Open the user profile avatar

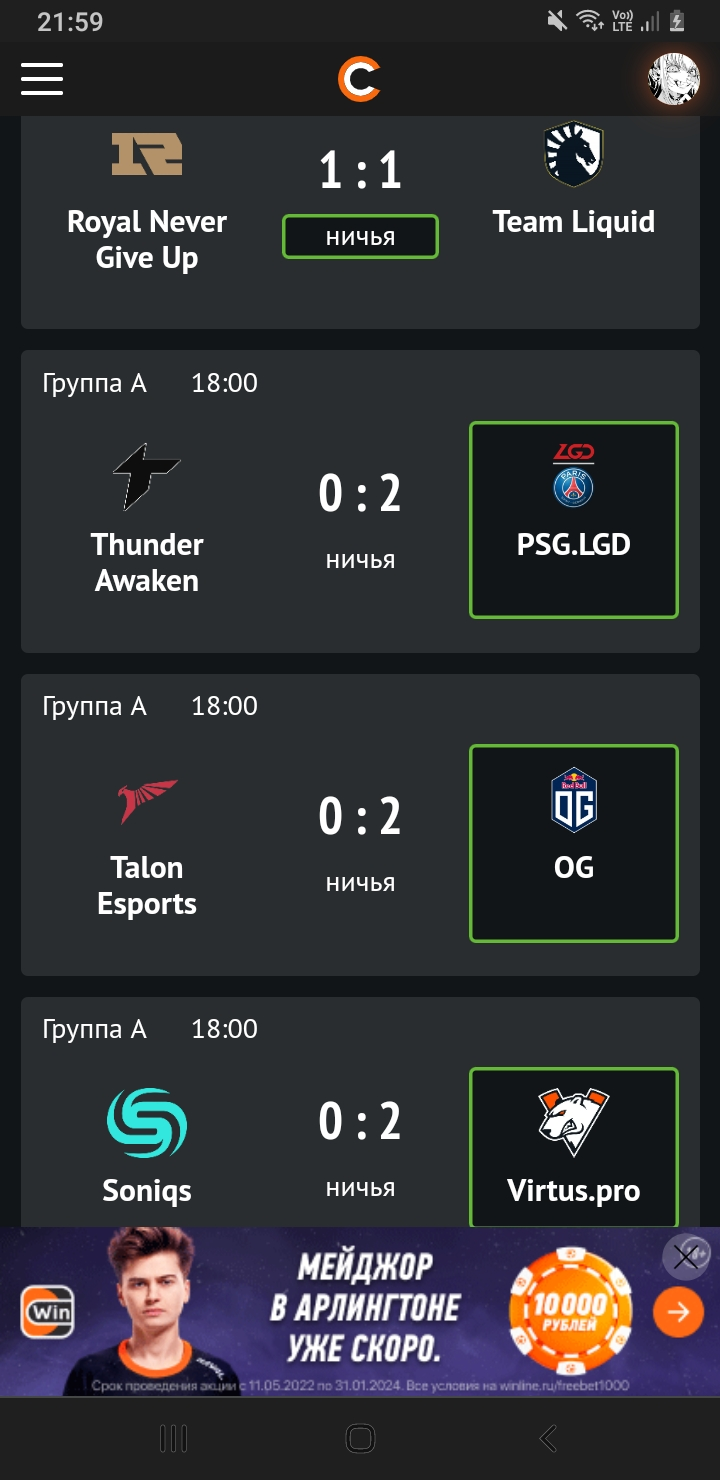pyautogui.click(x=674, y=79)
